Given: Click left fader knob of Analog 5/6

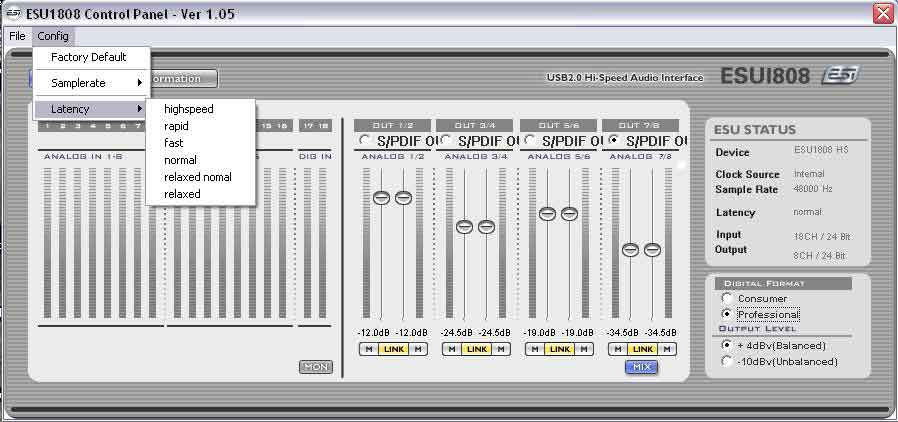Looking at the screenshot, I should pyautogui.click(x=548, y=214).
